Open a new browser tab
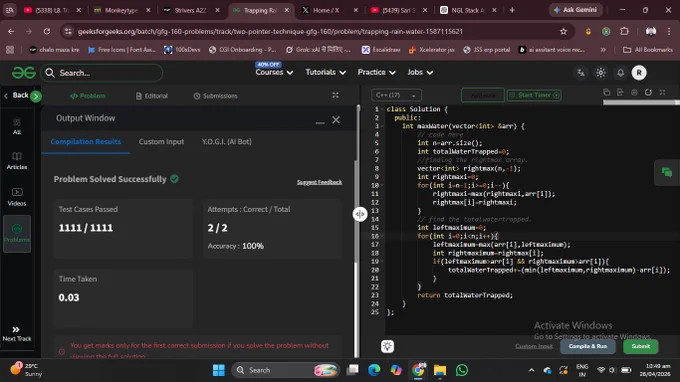The image size is (680, 382). (512, 10)
